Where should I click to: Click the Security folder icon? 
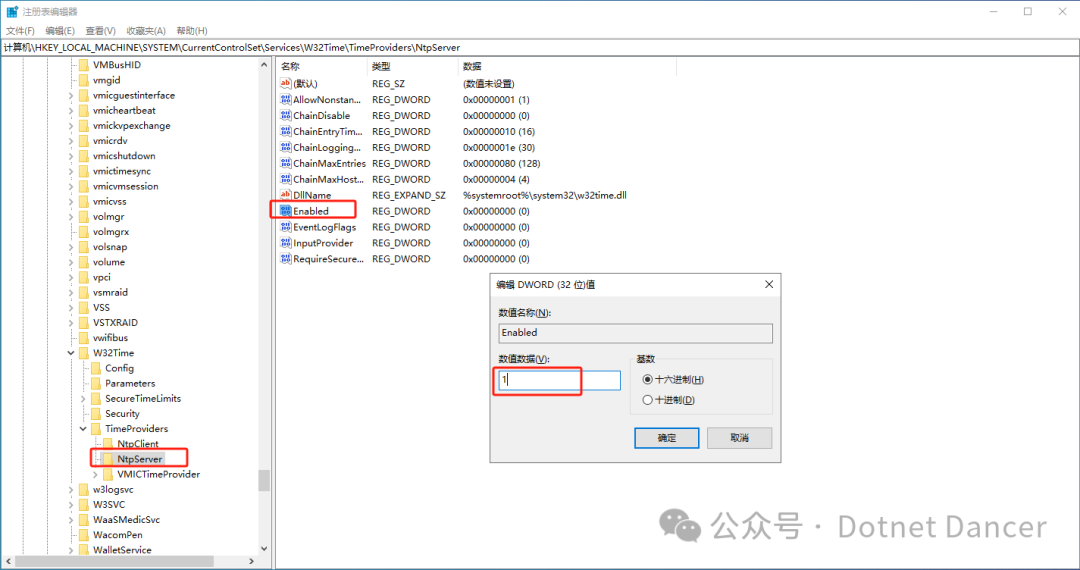tap(96, 413)
